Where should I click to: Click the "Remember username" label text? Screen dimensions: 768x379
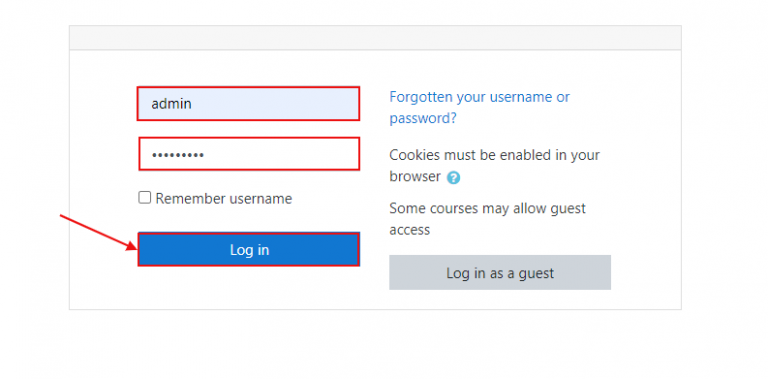point(224,199)
